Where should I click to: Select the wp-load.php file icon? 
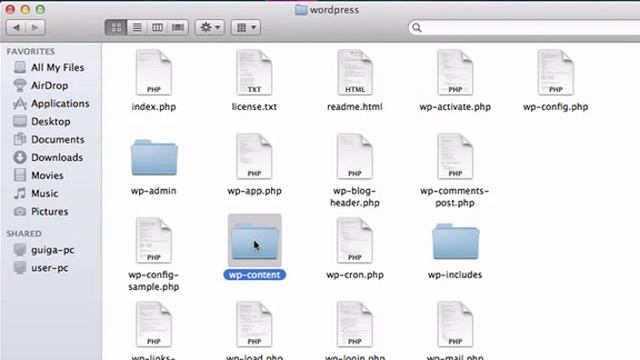point(254,324)
